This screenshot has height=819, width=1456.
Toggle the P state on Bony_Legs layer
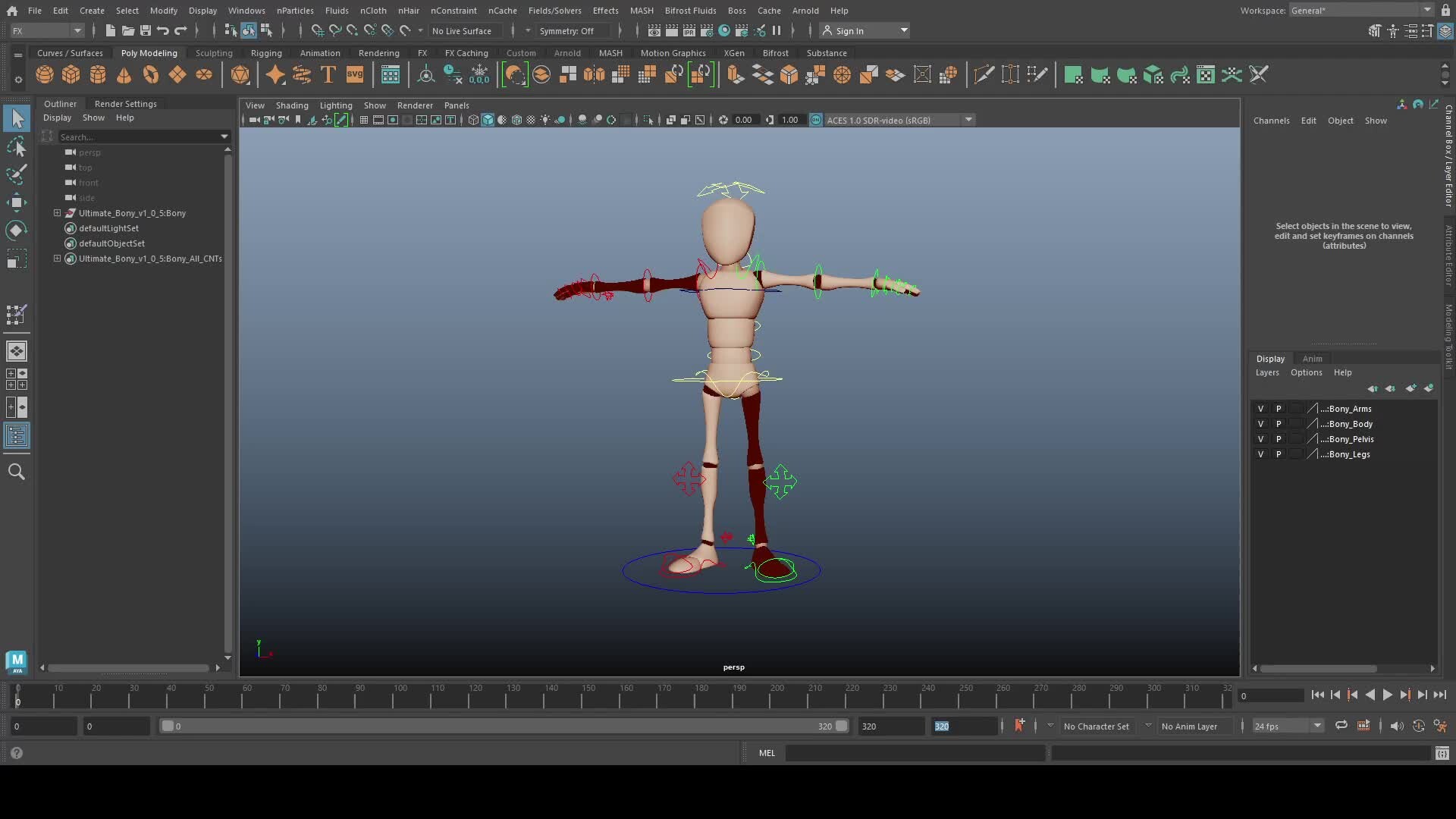(1279, 454)
